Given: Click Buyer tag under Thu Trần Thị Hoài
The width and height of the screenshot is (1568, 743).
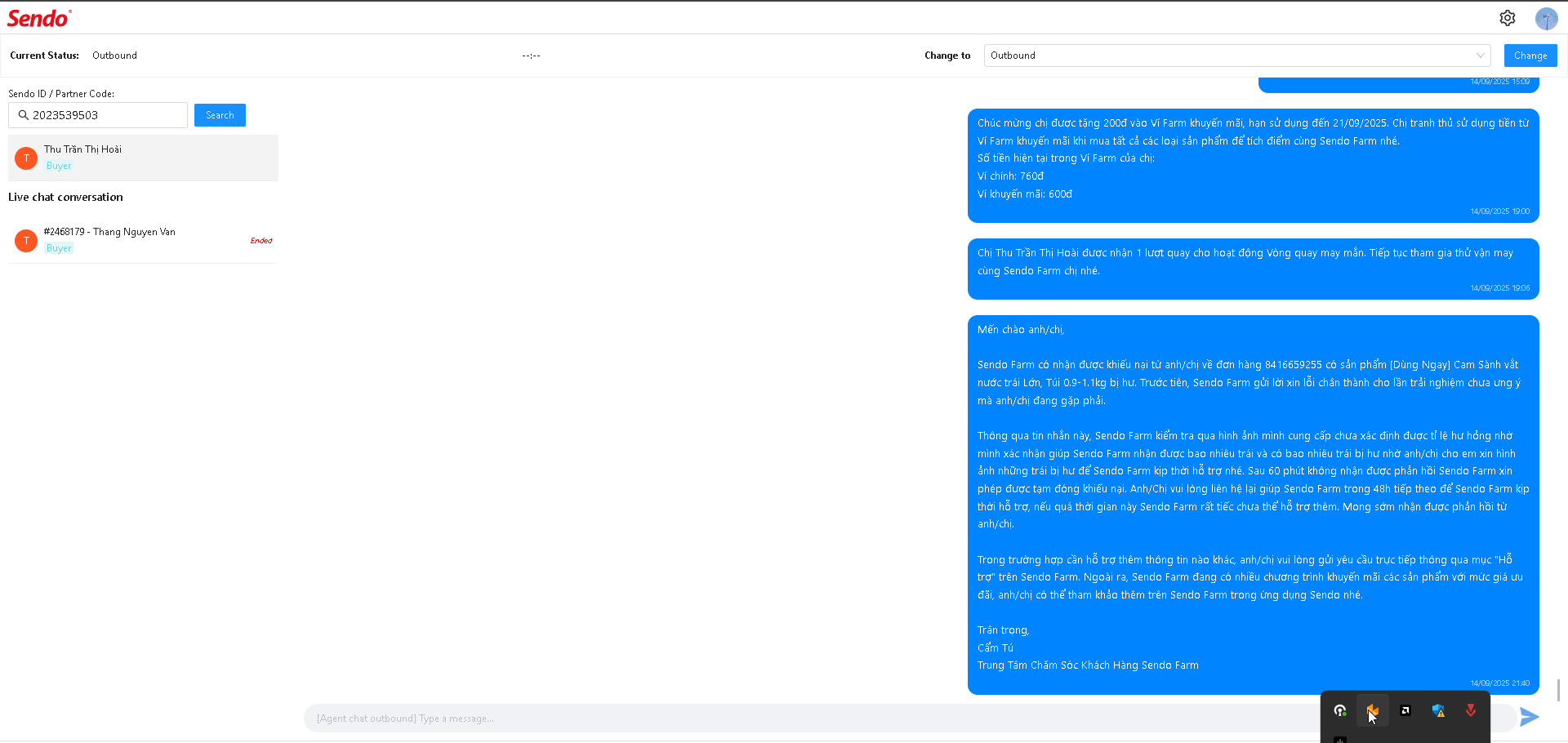Looking at the screenshot, I should [59, 166].
